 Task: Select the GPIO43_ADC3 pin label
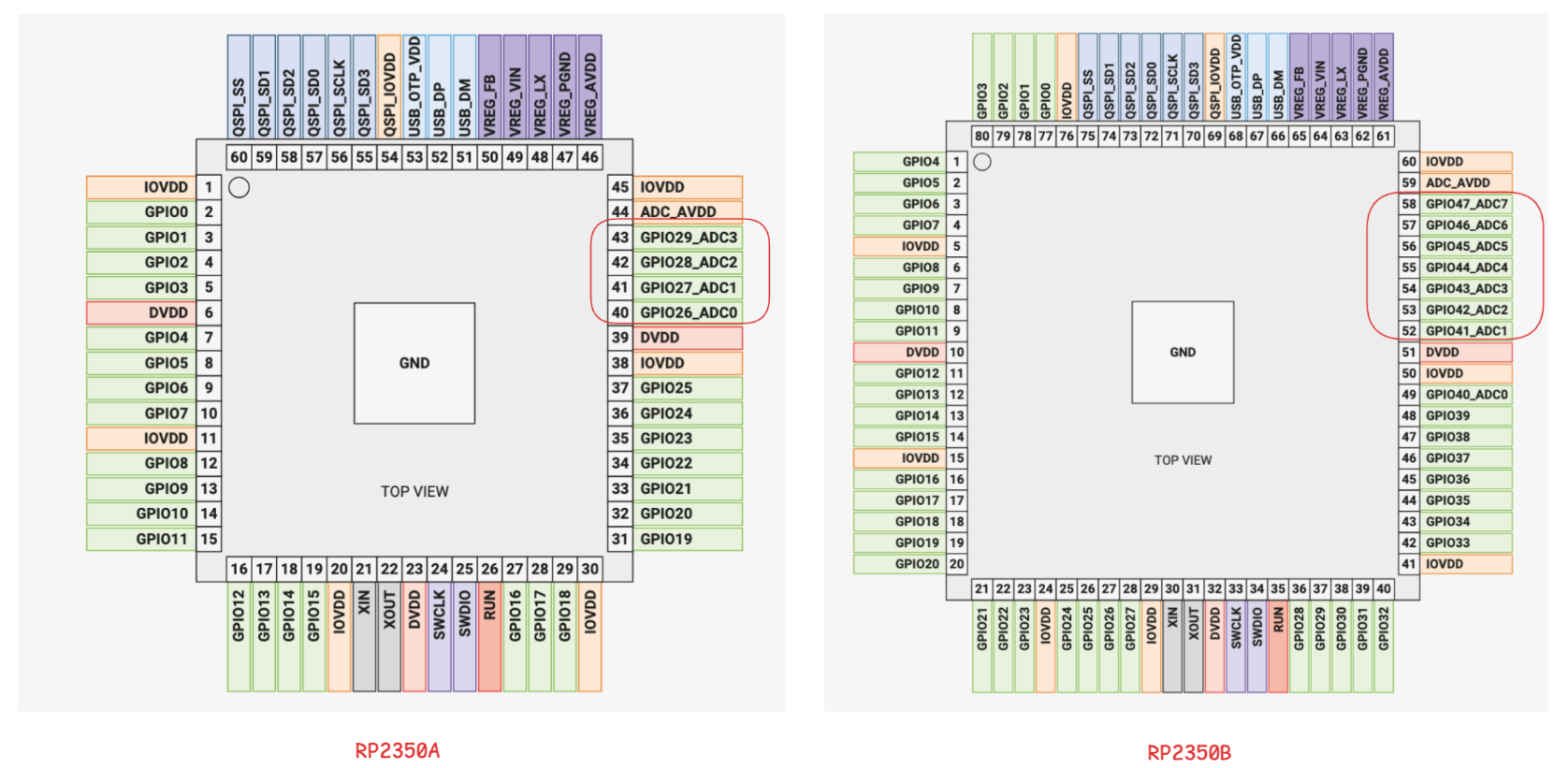coord(1466,289)
